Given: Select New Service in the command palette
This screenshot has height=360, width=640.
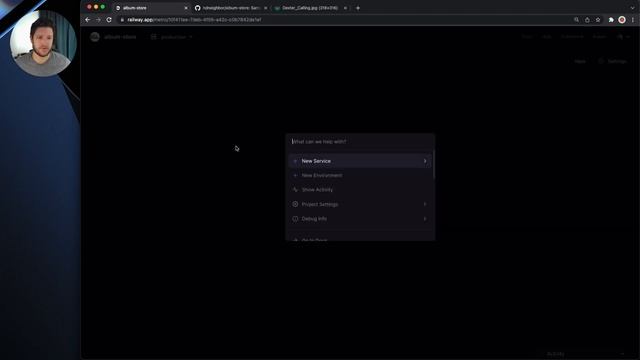Looking at the screenshot, I should click(x=360, y=161).
